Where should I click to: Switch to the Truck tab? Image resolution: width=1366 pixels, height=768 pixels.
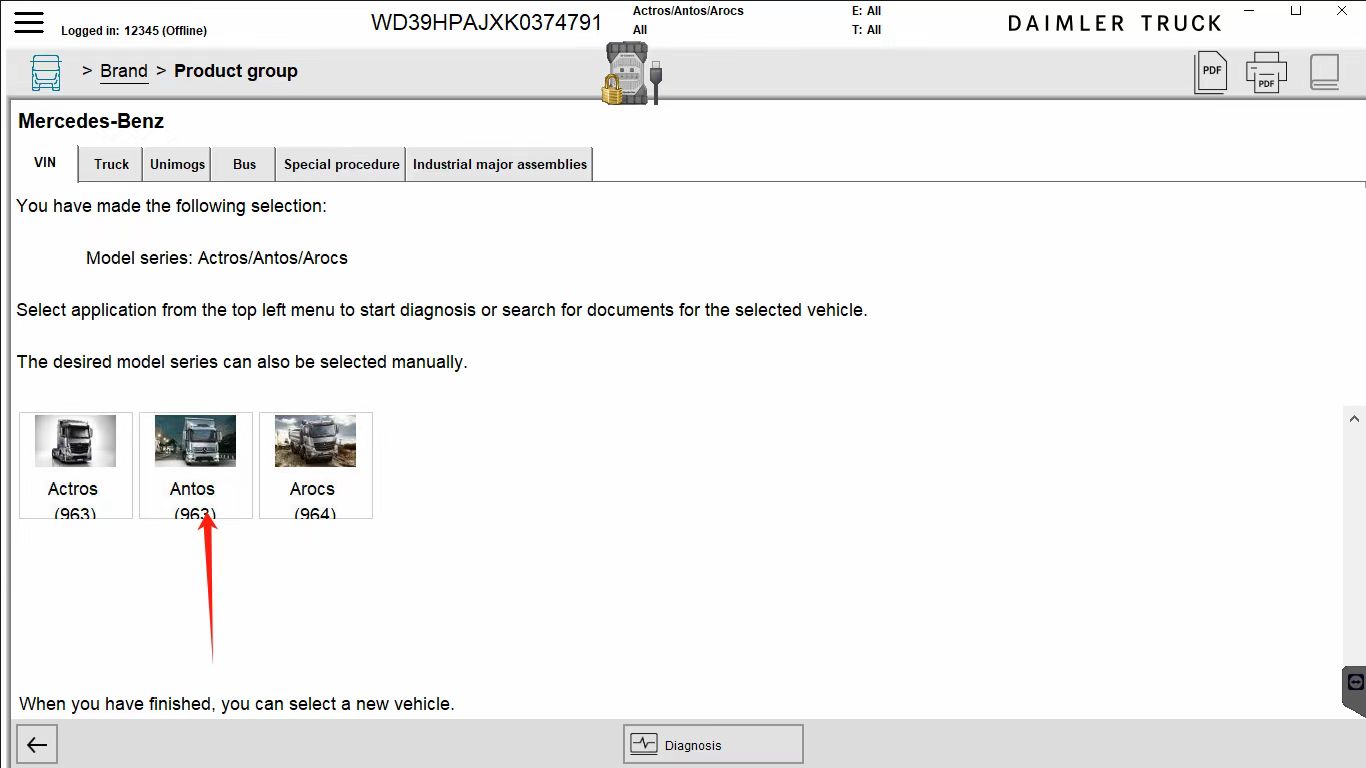click(x=112, y=164)
